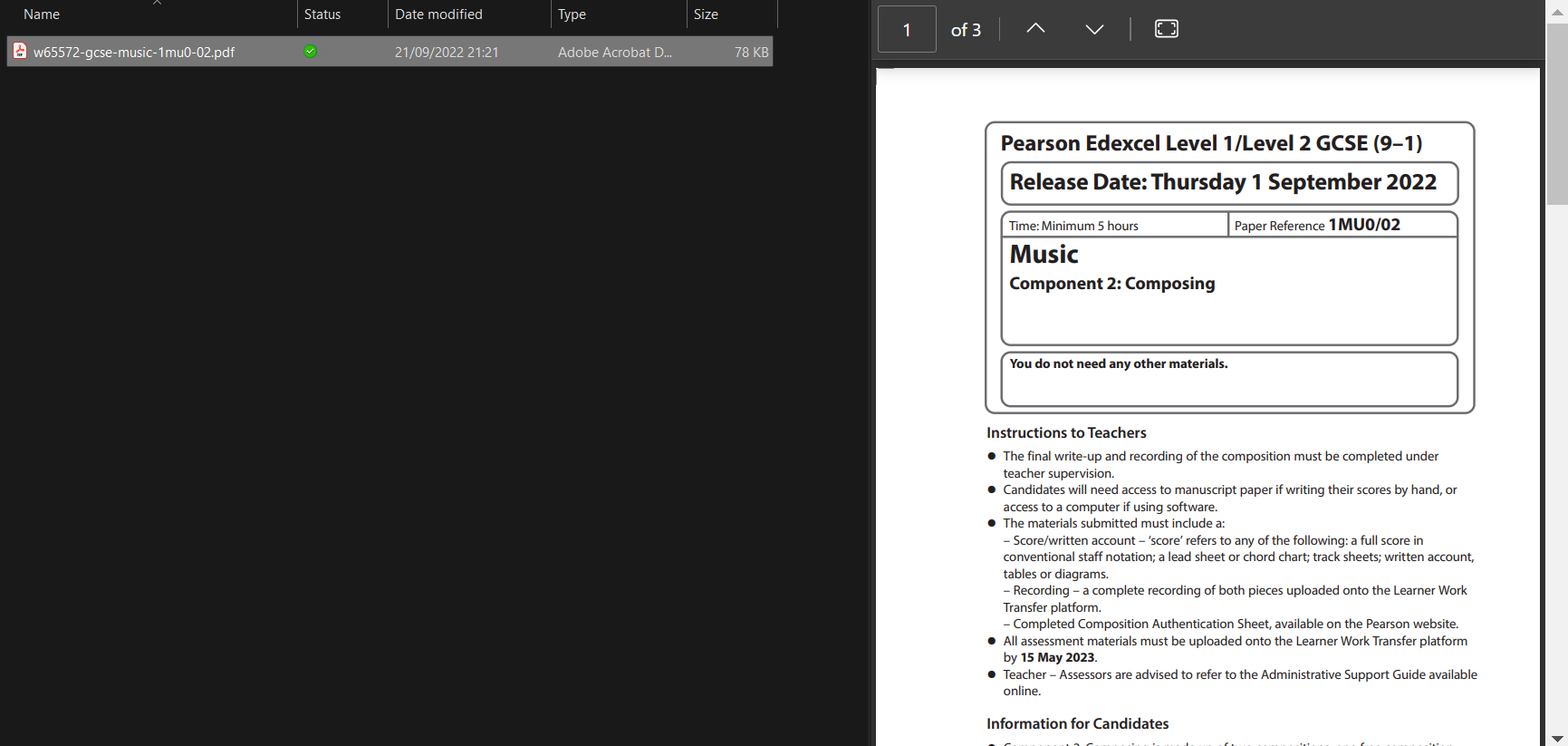Click the '15 May 2023' deadline text
Image resolution: width=1568 pixels, height=746 pixels.
point(1057,657)
